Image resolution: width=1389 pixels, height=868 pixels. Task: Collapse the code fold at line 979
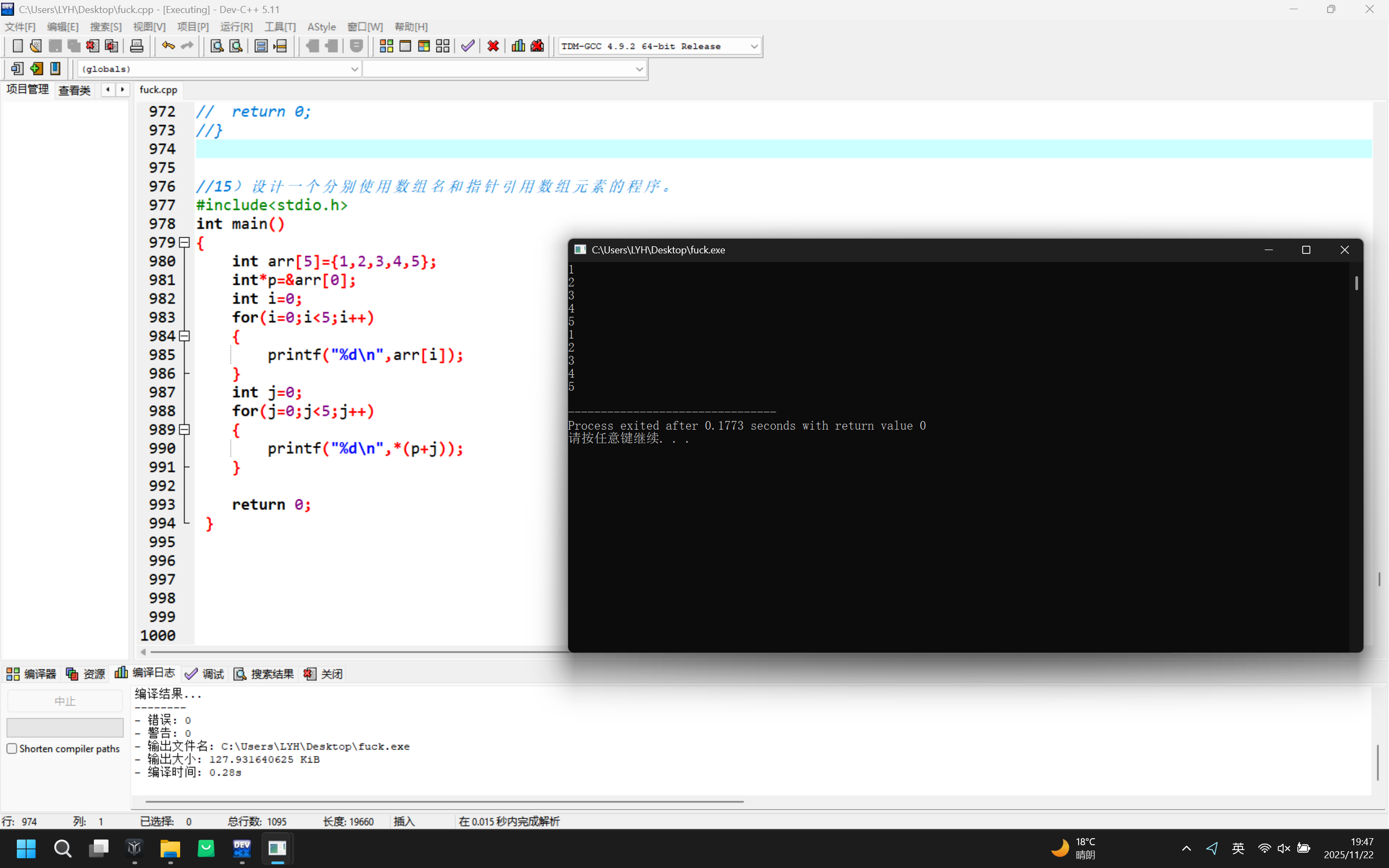point(184,243)
